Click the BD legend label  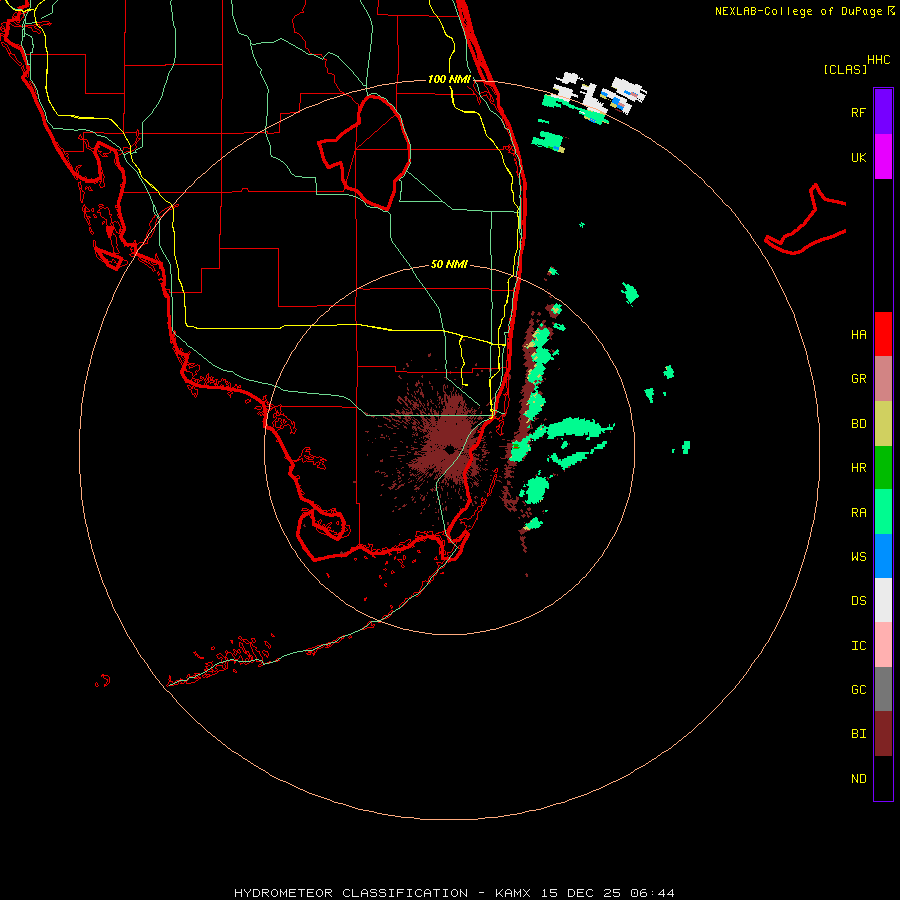tap(858, 424)
